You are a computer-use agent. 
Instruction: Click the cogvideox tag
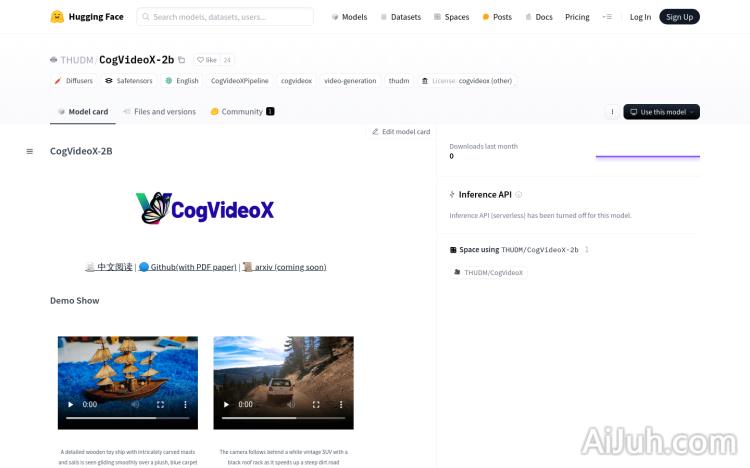[296, 81]
